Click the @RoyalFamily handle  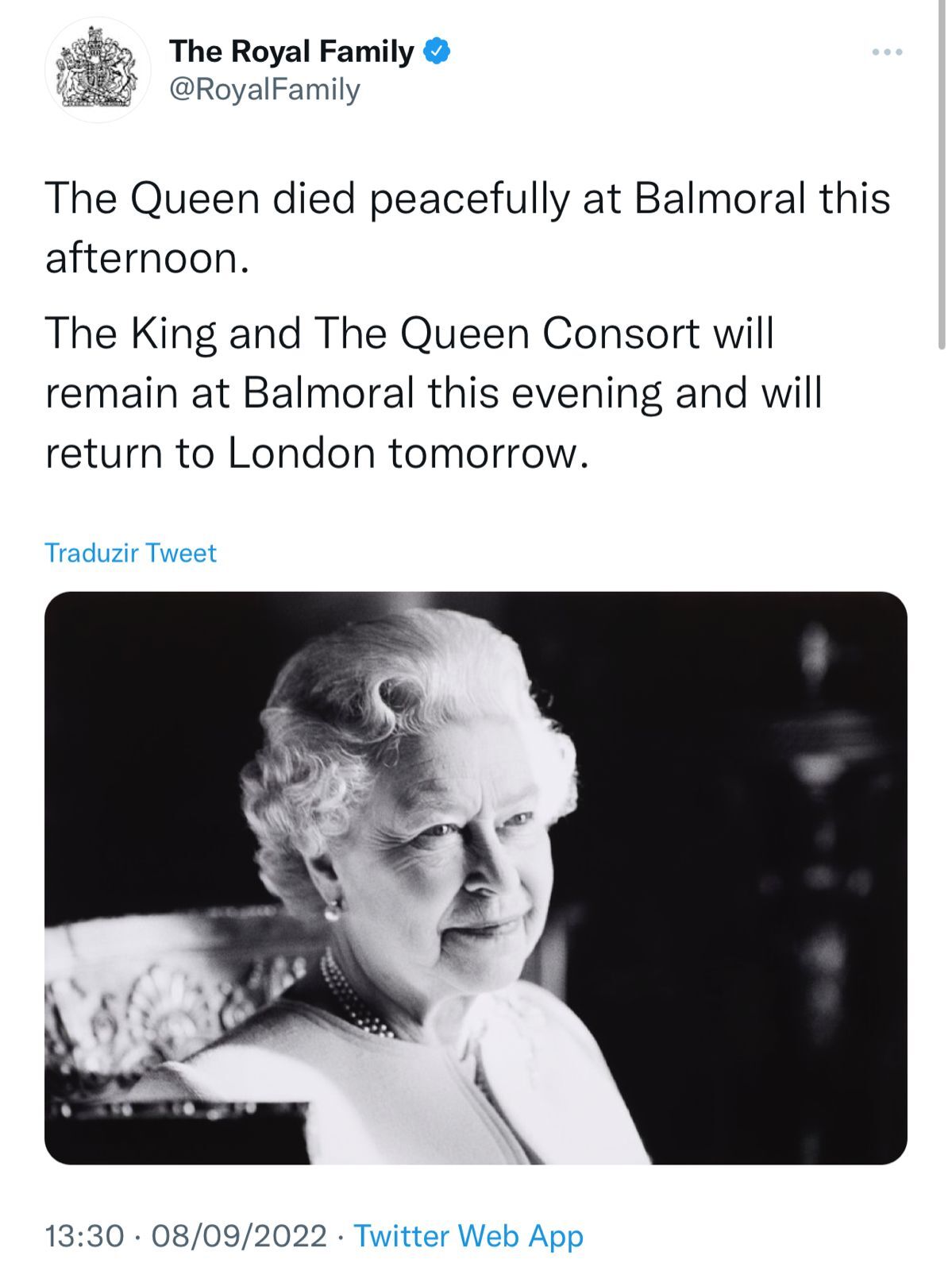coord(264,90)
